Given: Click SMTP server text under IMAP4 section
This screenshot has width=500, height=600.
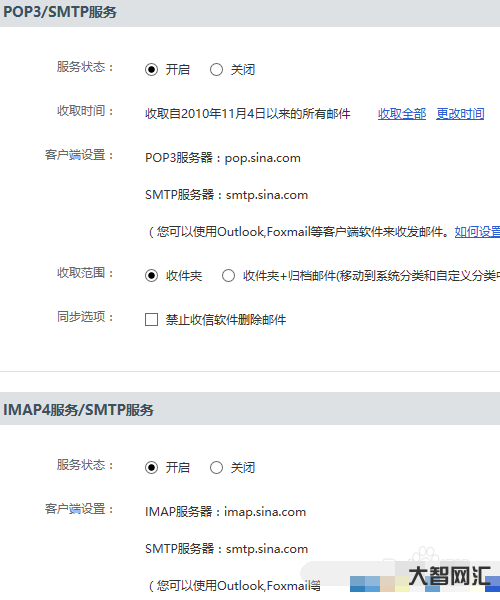Looking at the screenshot, I should pos(226,549).
